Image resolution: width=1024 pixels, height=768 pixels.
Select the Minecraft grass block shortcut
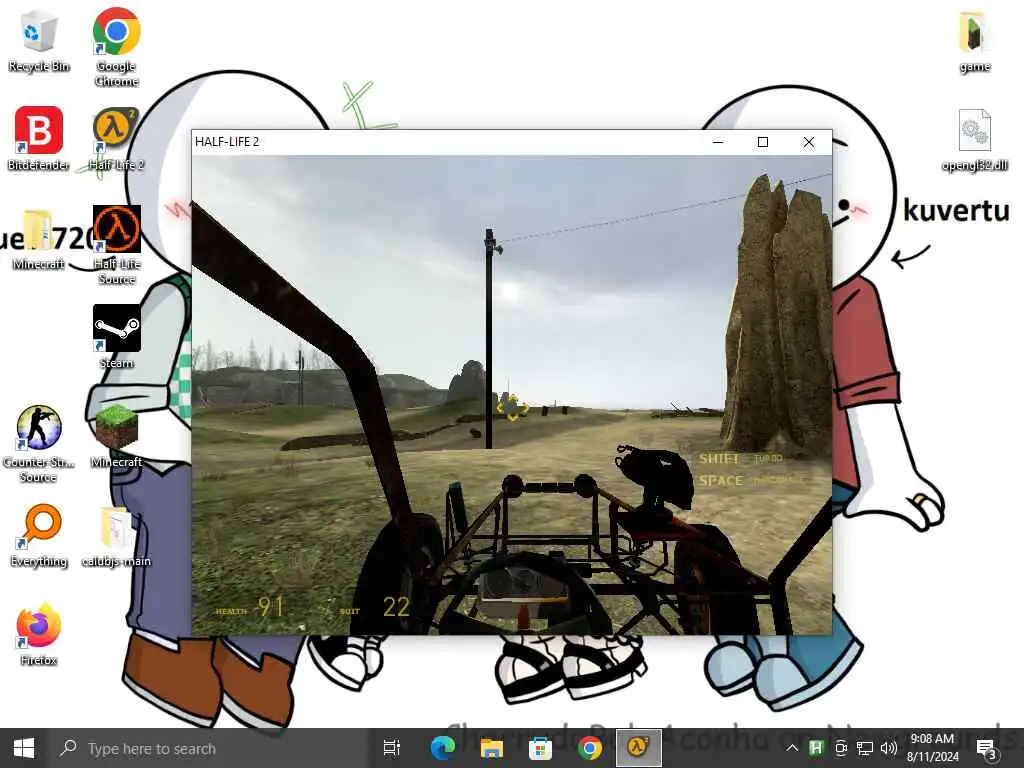tap(116, 436)
